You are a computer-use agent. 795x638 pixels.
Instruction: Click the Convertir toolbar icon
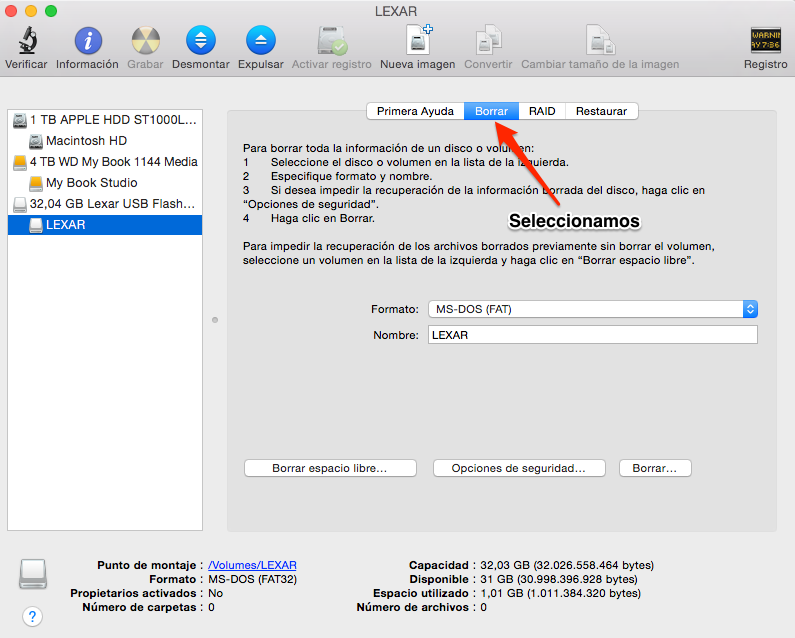pyautogui.click(x=488, y=40)
